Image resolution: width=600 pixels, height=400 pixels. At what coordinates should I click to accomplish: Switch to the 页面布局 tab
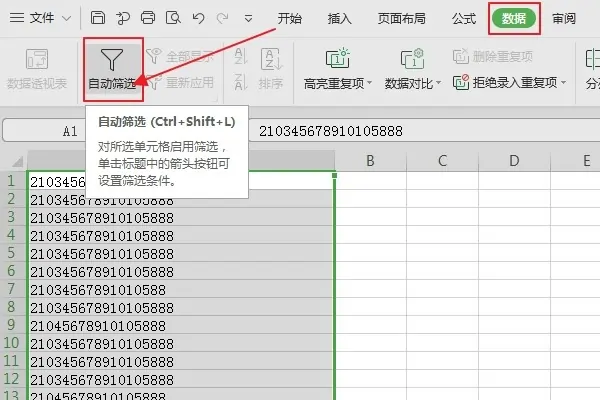(401, 18)
